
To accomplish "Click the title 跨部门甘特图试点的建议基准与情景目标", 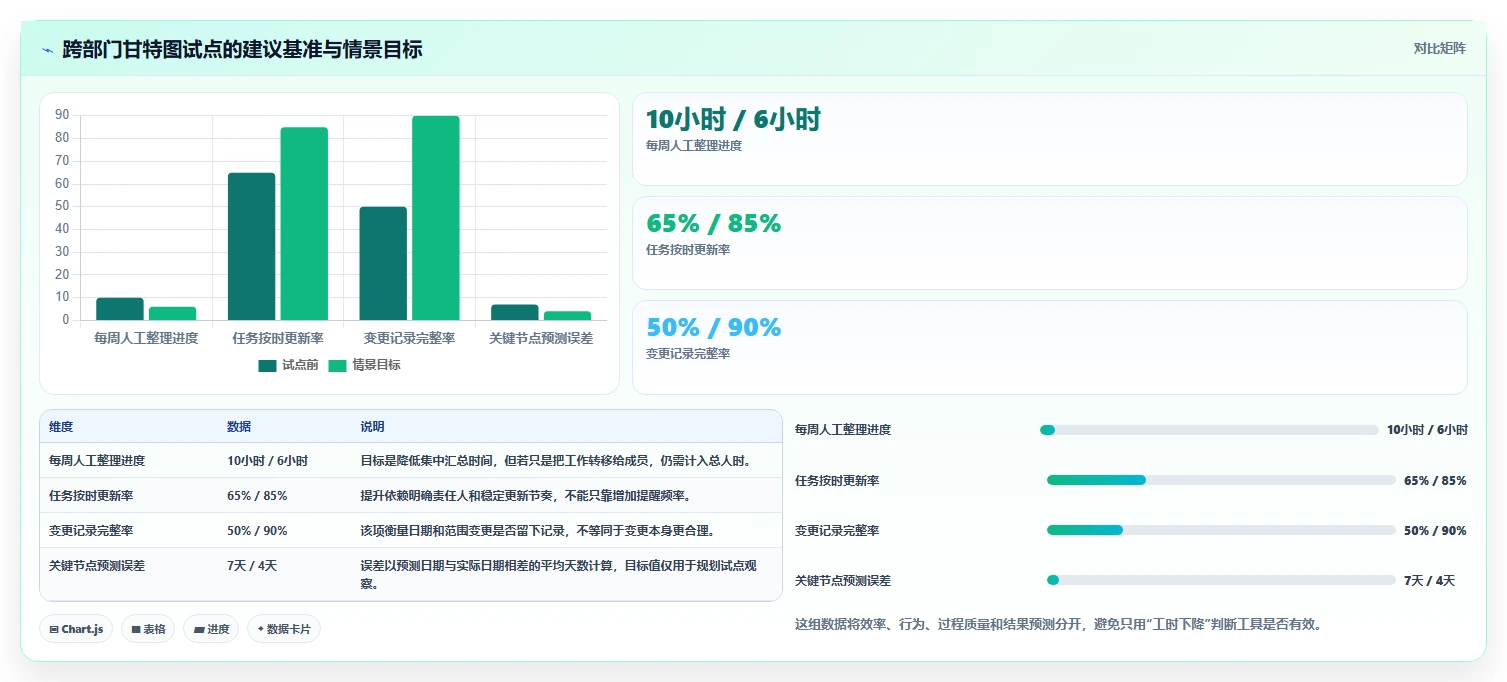I will (x=242, y=49).
